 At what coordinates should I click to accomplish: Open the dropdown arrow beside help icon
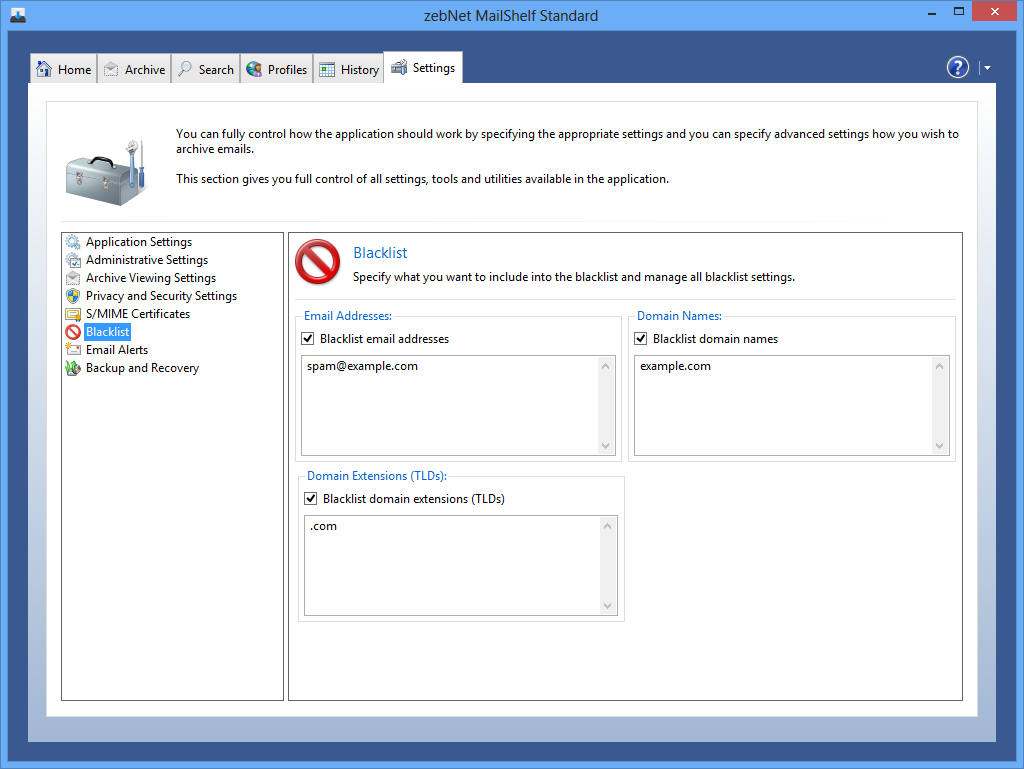(987, 68)
